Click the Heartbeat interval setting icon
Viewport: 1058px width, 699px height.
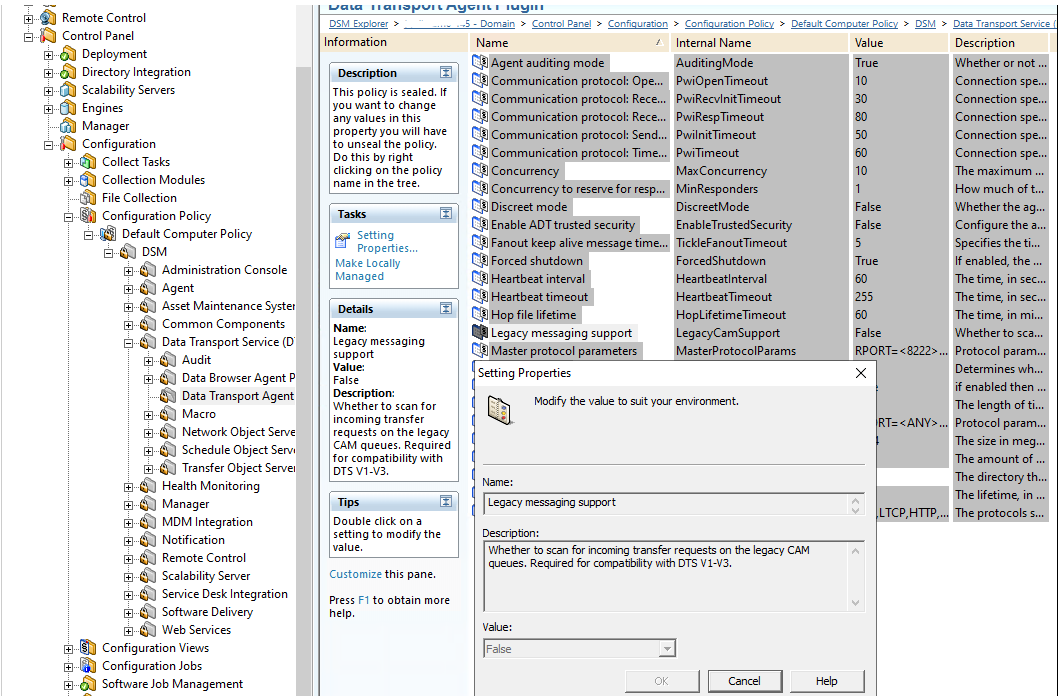coord(479,279)
